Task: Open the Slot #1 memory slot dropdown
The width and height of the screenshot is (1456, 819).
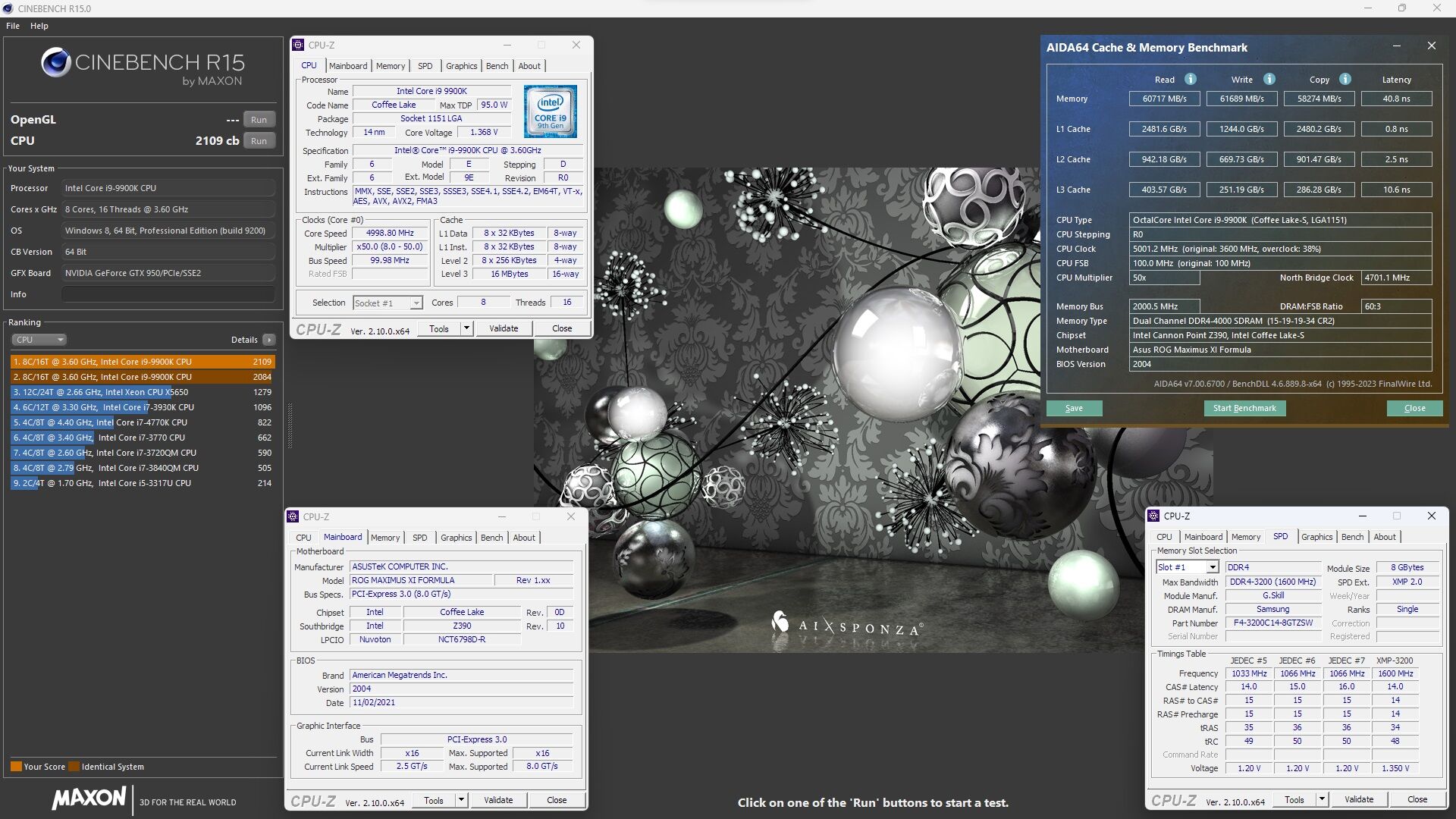Action: [1213, 567]
